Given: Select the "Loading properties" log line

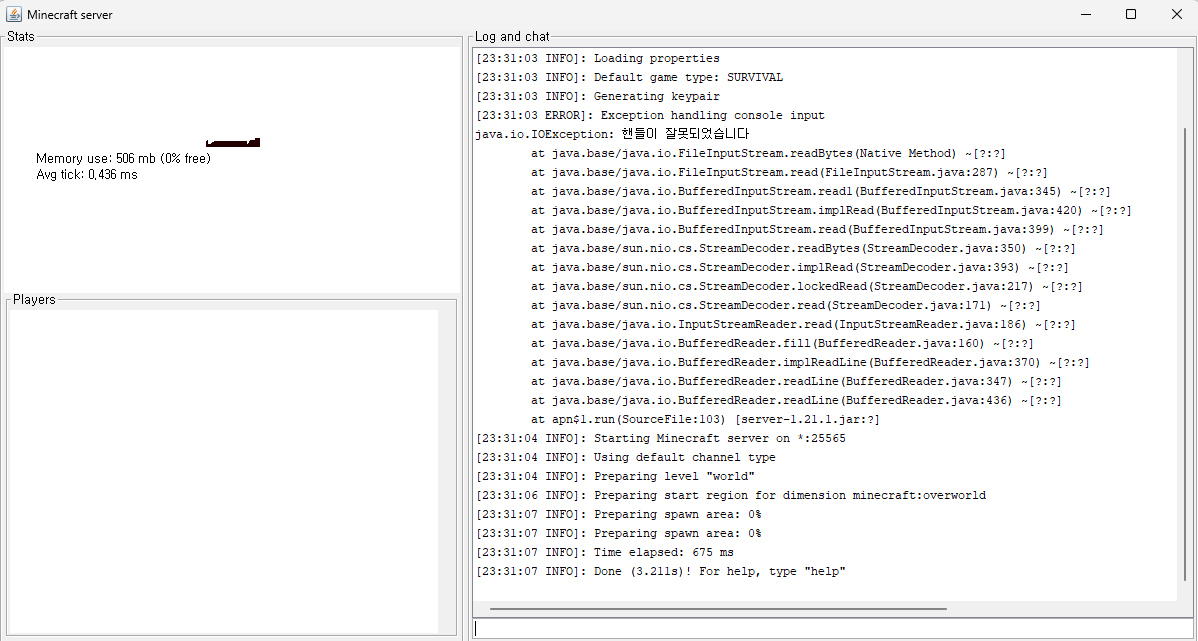Looking at the screenshot, I should click(597, 58).
